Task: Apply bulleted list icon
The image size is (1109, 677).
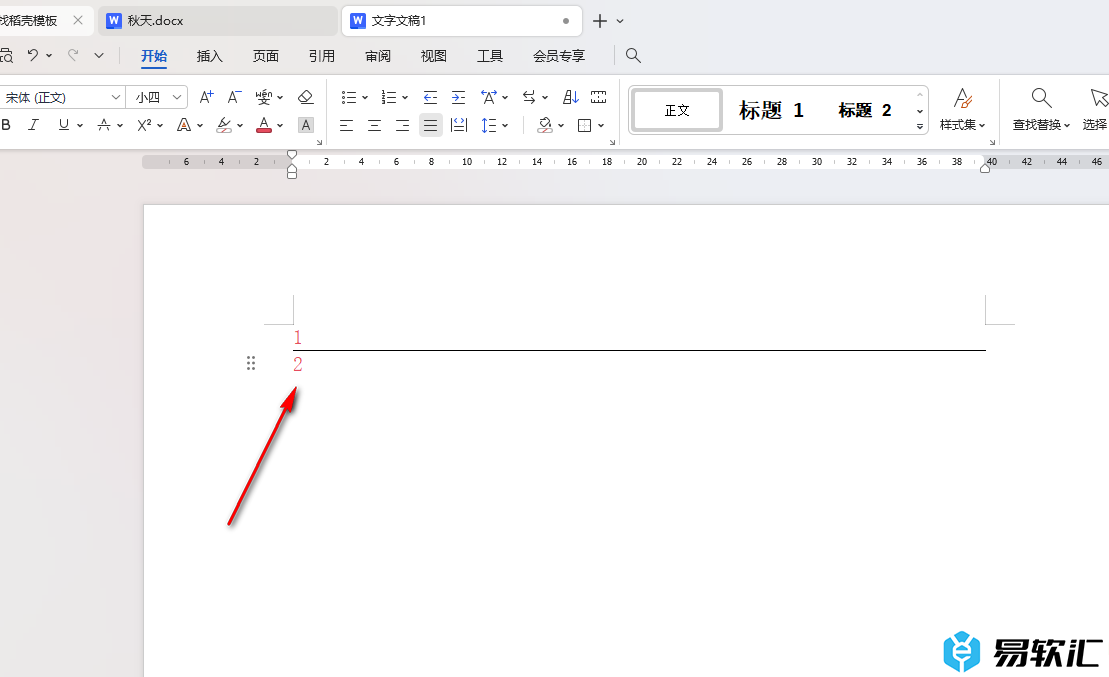Action: click(x=349, y=97)
